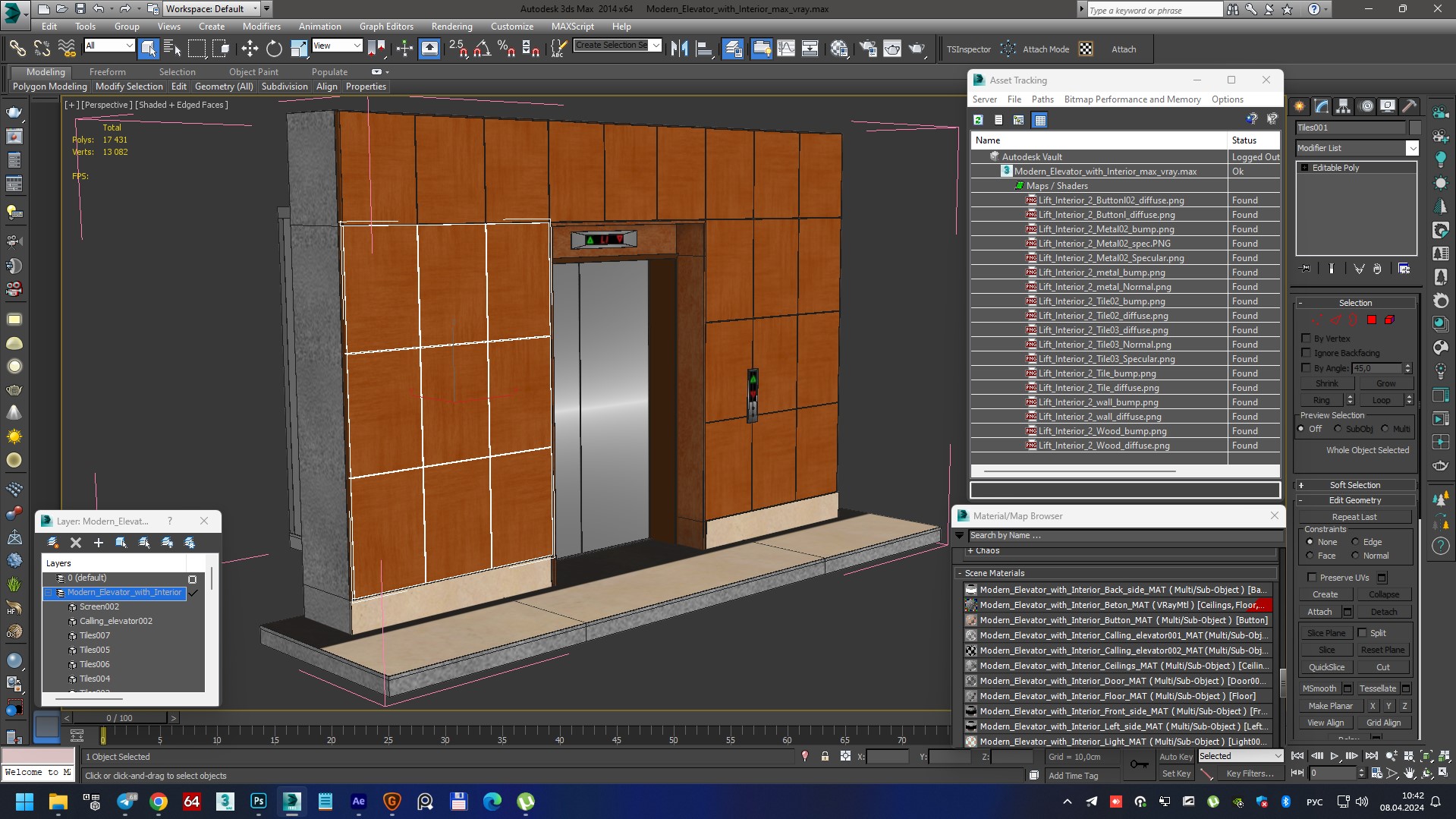Collapse the Edit Geometry rollout
The image size is (1456, 819).
tap(1355, 500)
